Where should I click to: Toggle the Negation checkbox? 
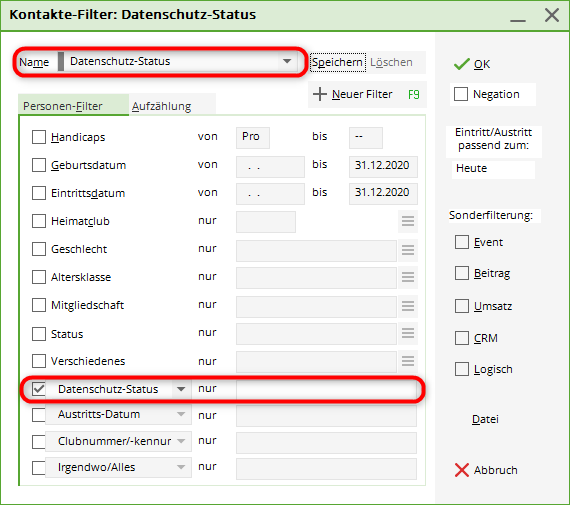pyautogui.click(x=461, y=94)
